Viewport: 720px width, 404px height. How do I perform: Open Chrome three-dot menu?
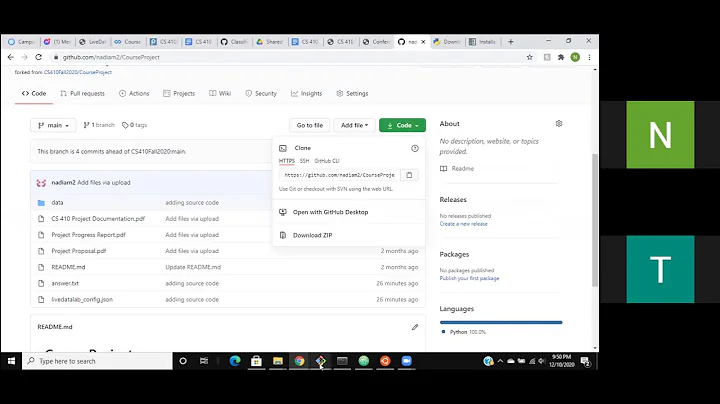pos(589,57)
